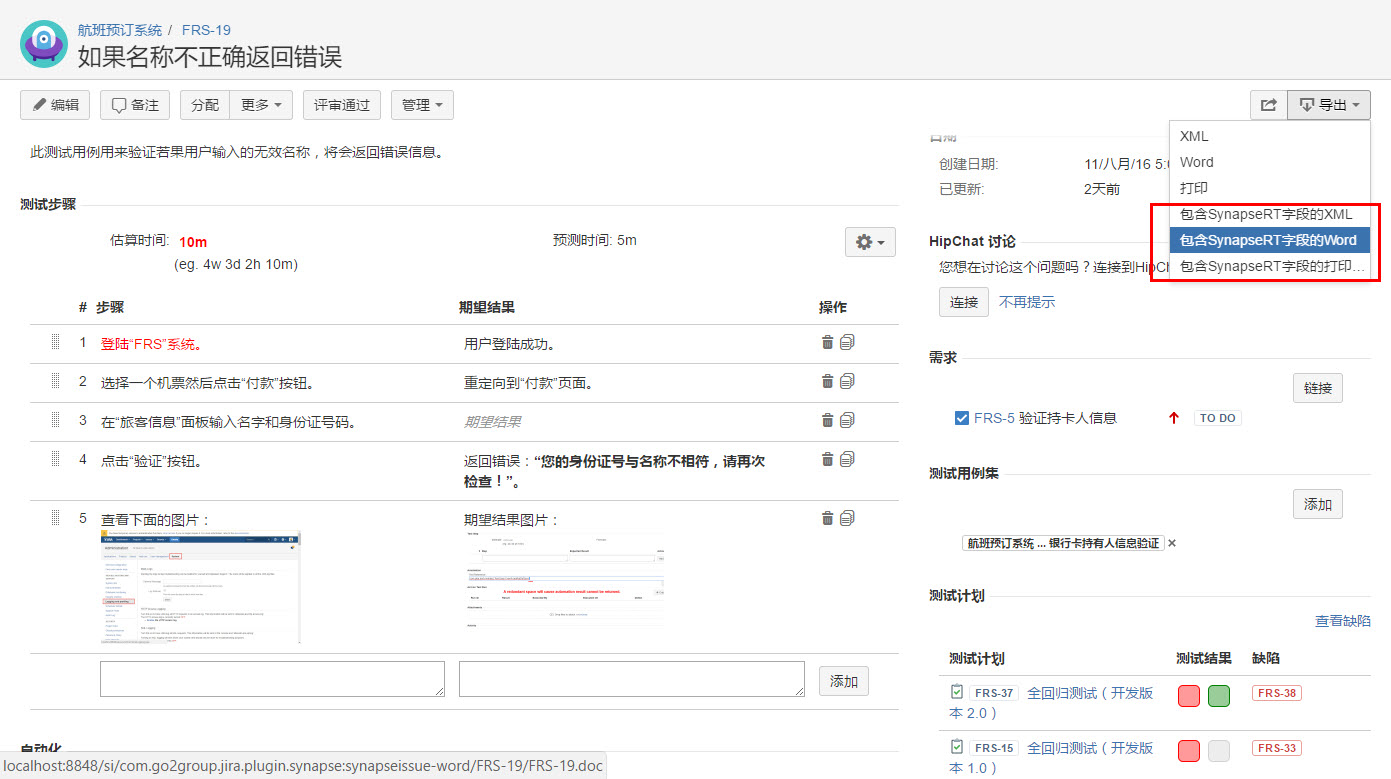Grab the drag handle of step 4
This screenshot has height=779, width=1391.
point(56,459)
